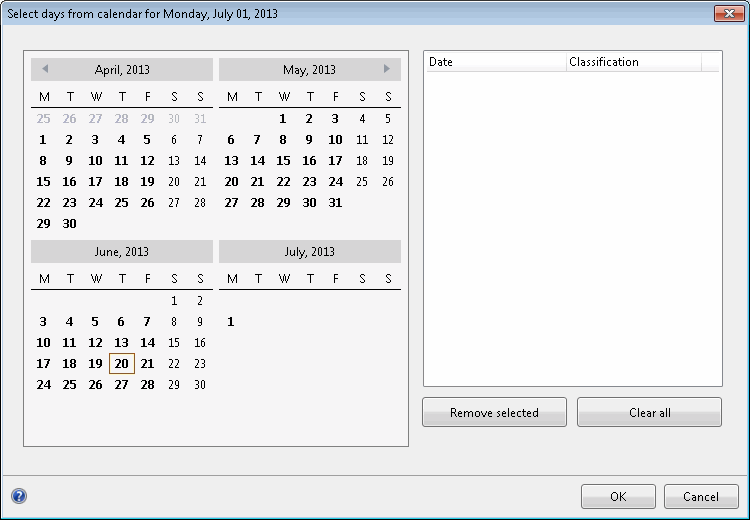The height and width of the screenshot is (520, 750).
Task: Sort list by Date column header
Action: pos(495,62)
